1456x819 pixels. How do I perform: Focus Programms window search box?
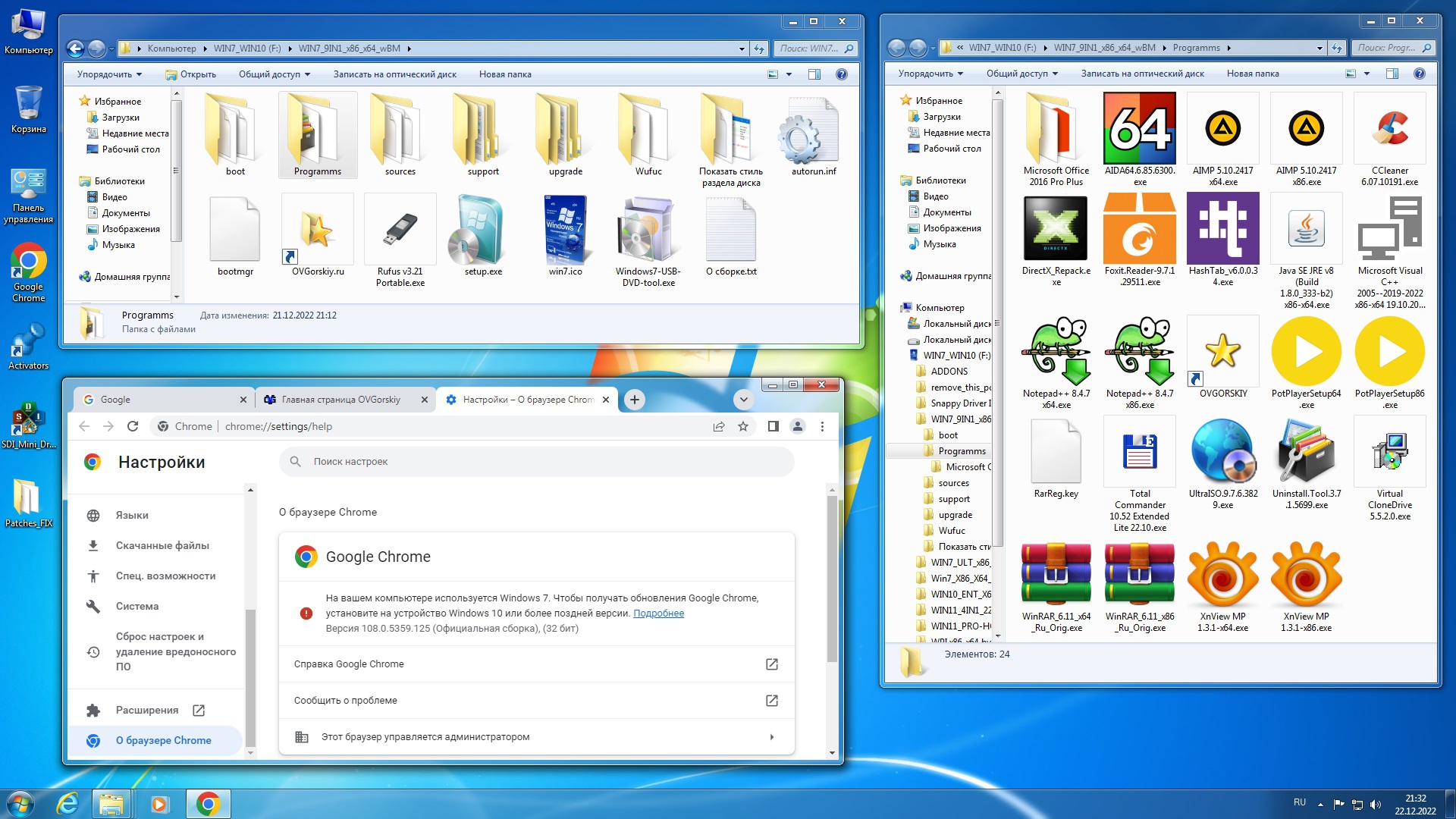(x=1392, y=48)
